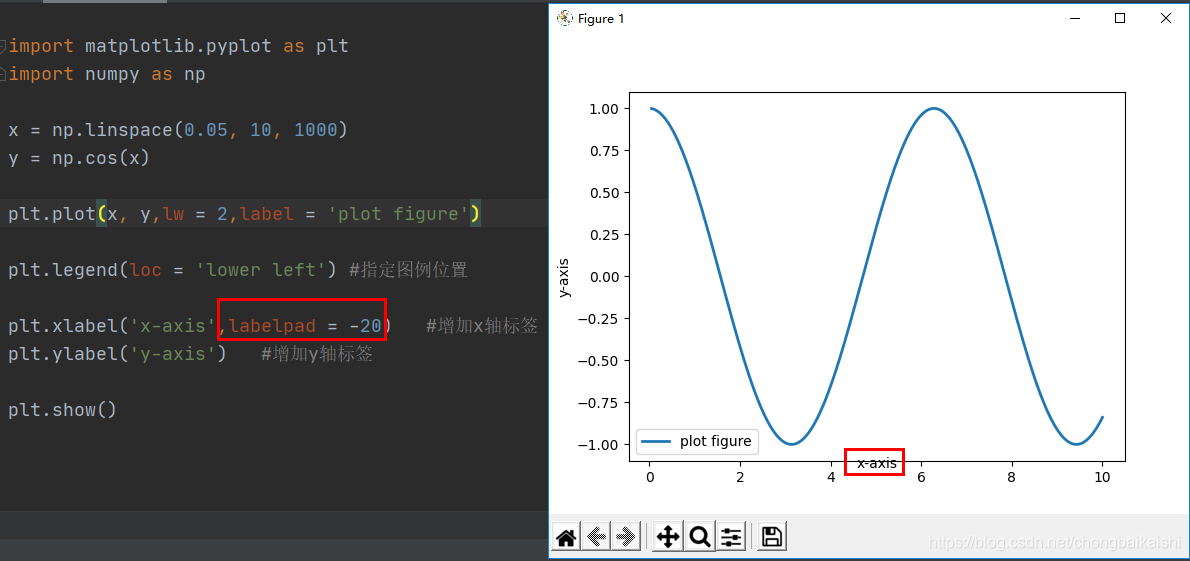Click the −1.00 y tick label
The image size is (1190, 561).
click(x=600, y=445)
